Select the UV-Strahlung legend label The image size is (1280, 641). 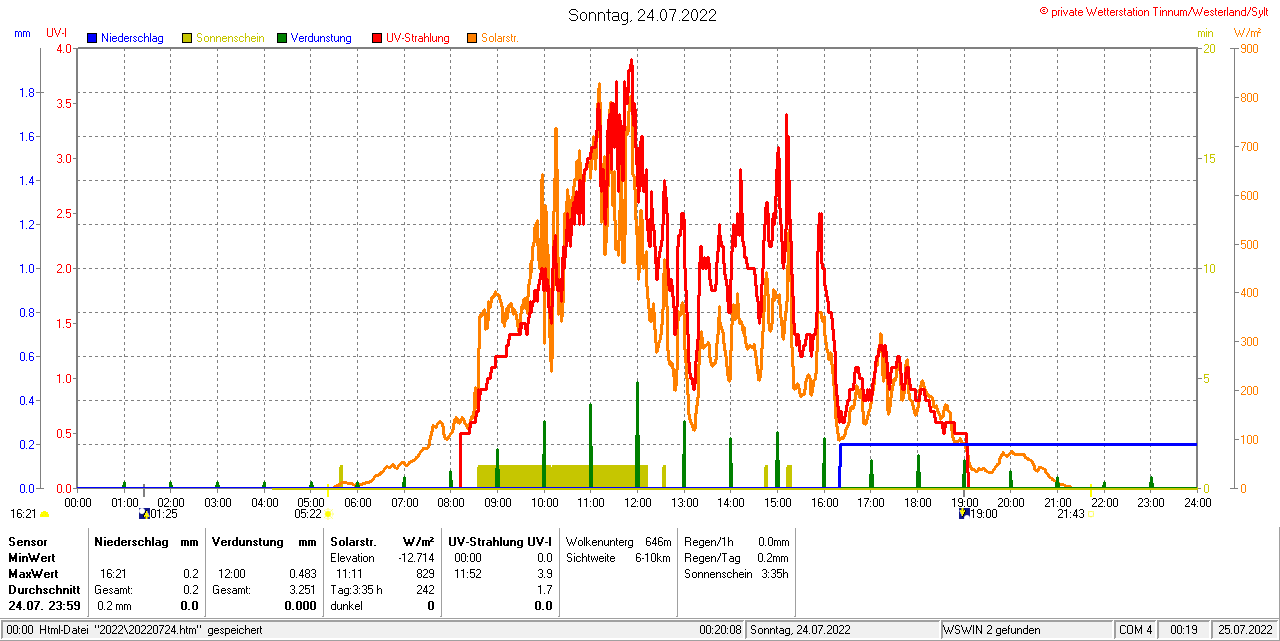[x=419, y=38]
